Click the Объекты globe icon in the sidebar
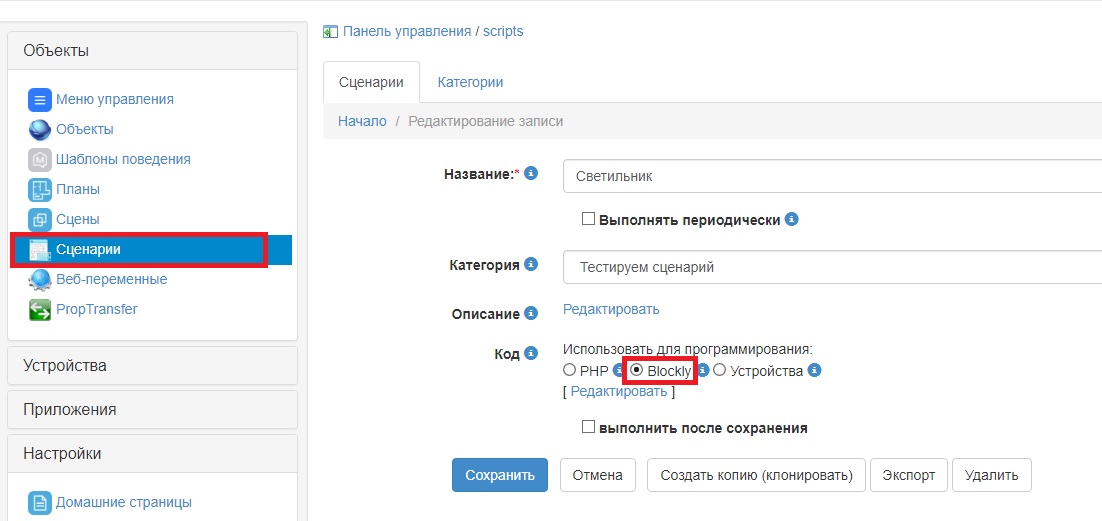Viewport: 1102px width, 521px height. (x=40, y=130)
